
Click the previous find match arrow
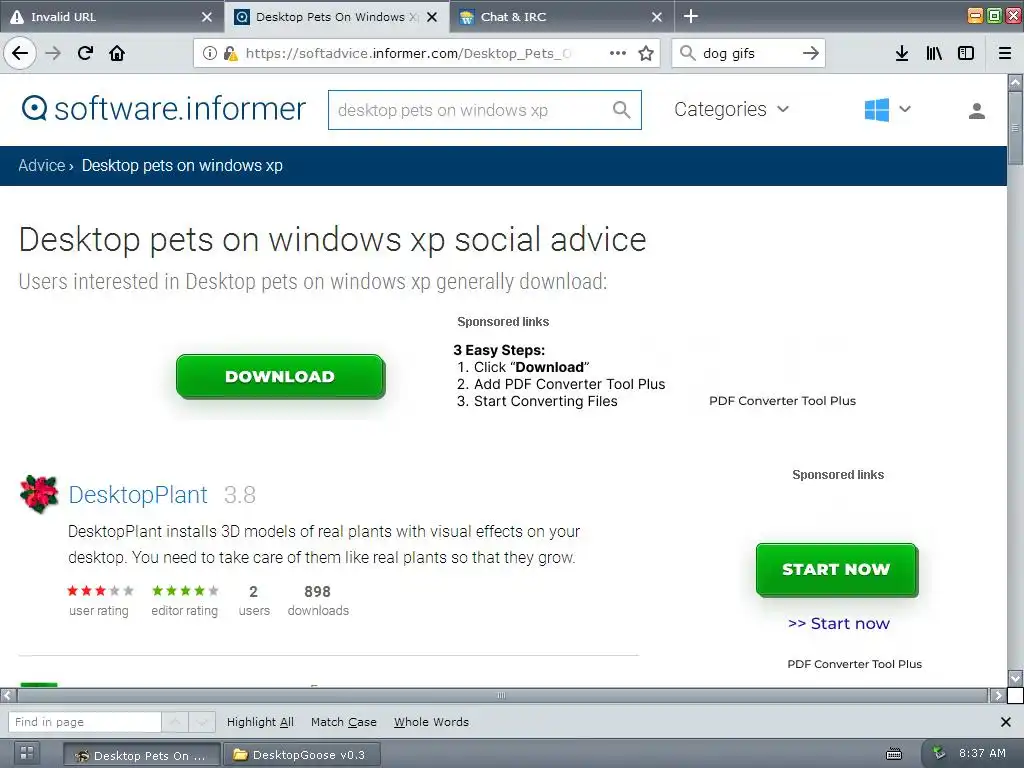tap(175, 722)
